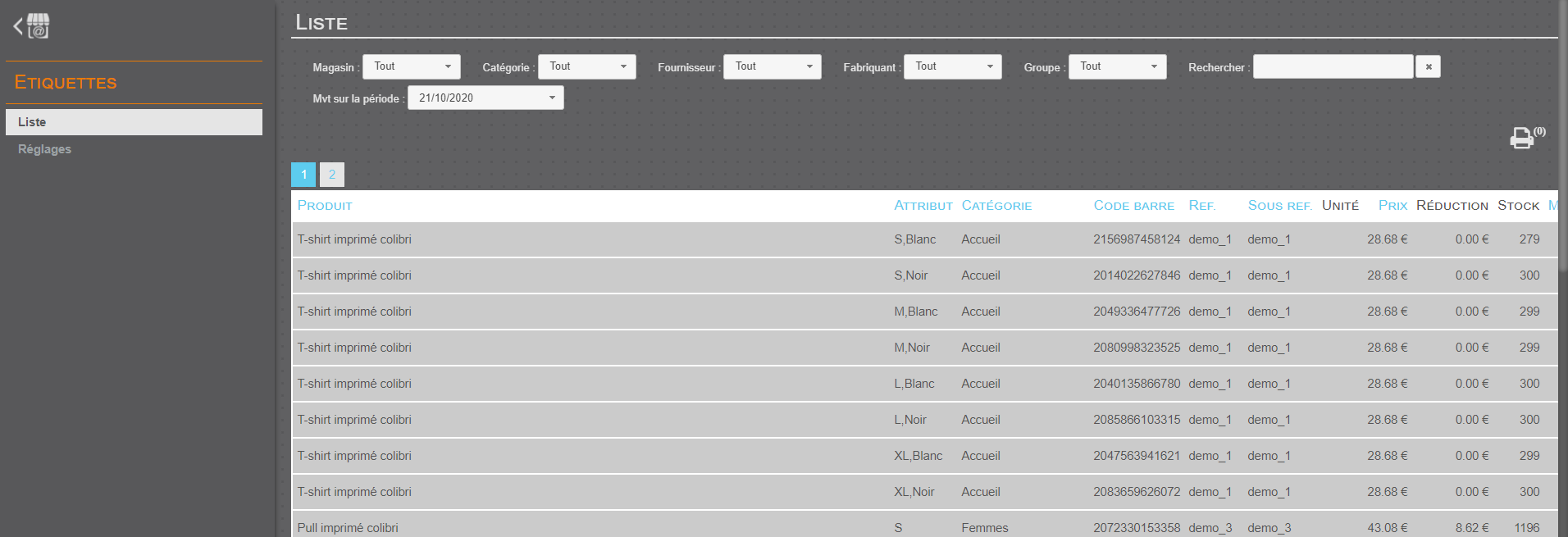Viewport: 1568px width, 537px height.
Task: Click barcode 2047563941621
Action: (x=1137, y=456)
